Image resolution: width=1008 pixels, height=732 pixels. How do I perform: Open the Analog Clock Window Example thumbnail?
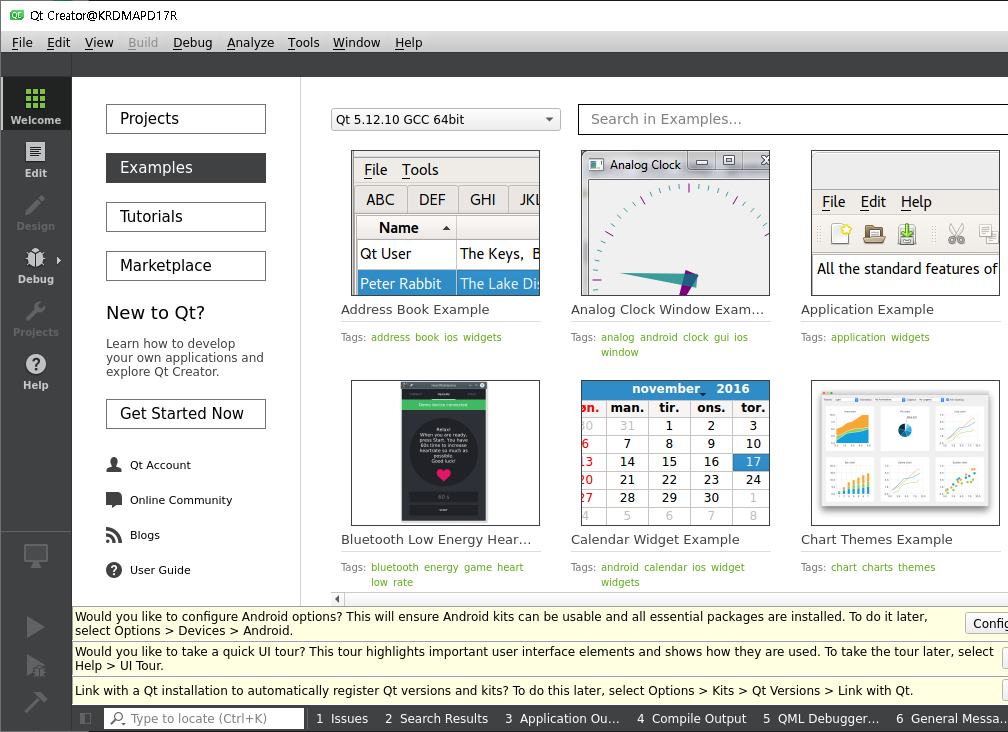point(675,223)
